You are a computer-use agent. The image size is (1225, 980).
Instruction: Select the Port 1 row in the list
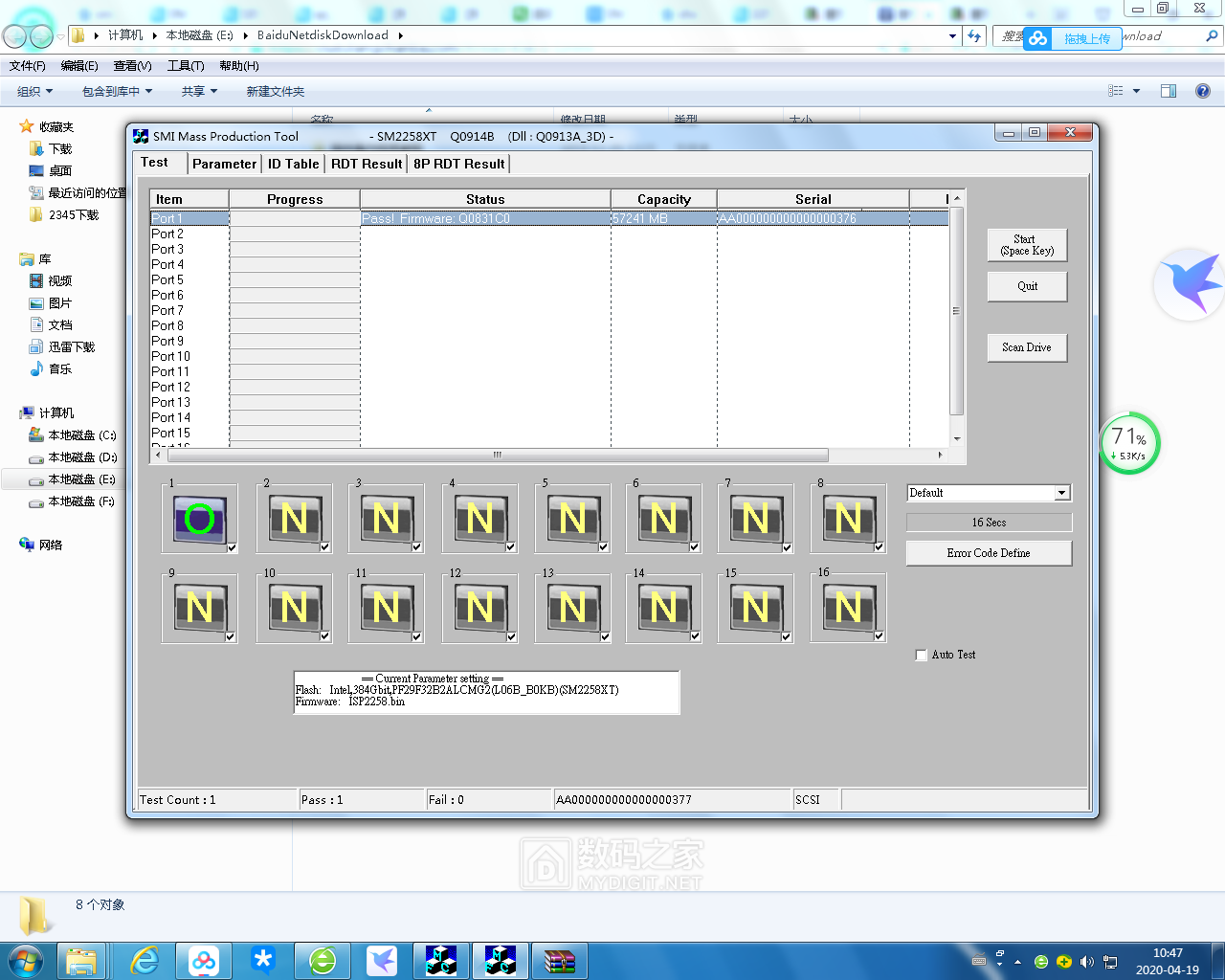pos(549,218)
